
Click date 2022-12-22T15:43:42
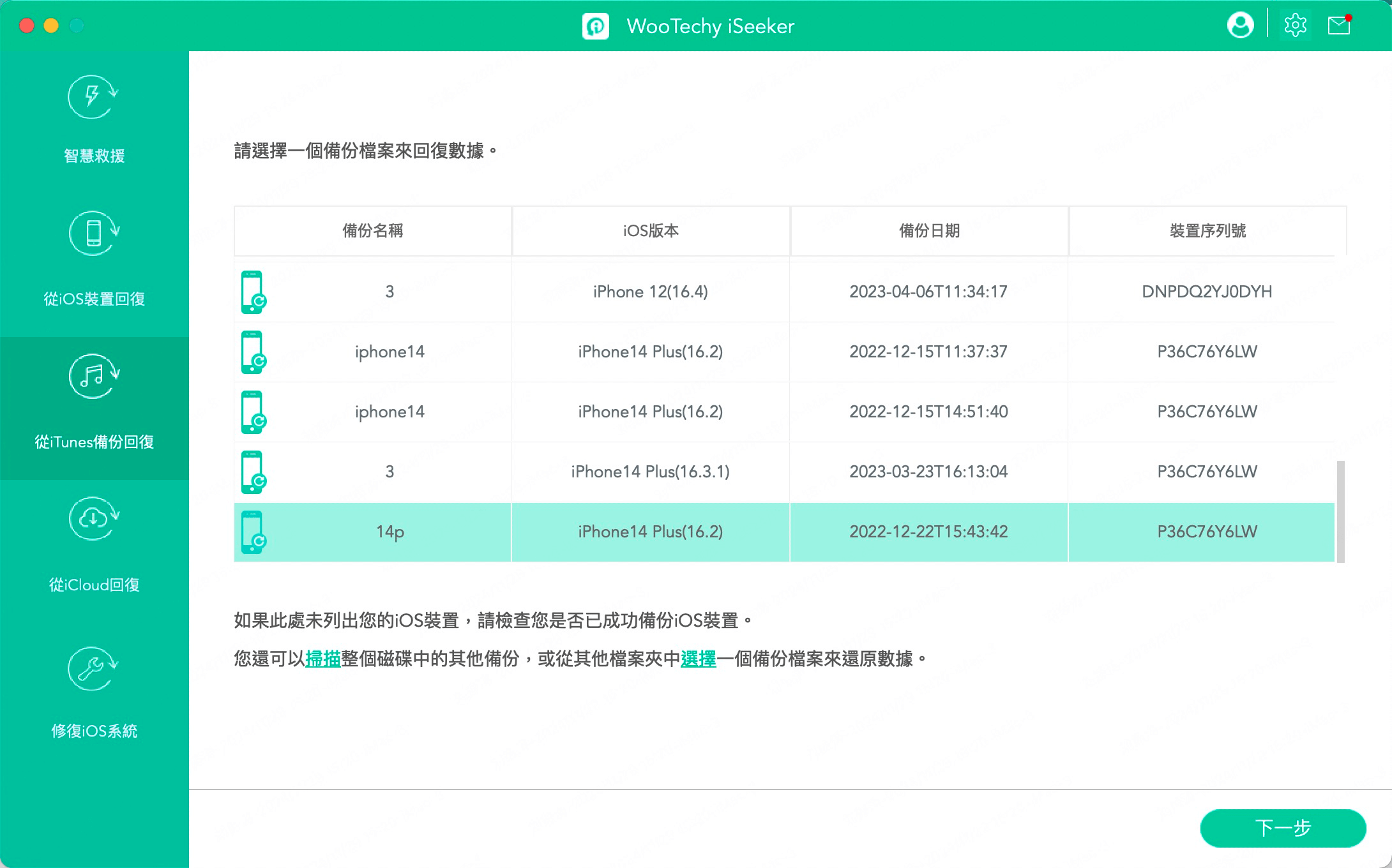928,532
